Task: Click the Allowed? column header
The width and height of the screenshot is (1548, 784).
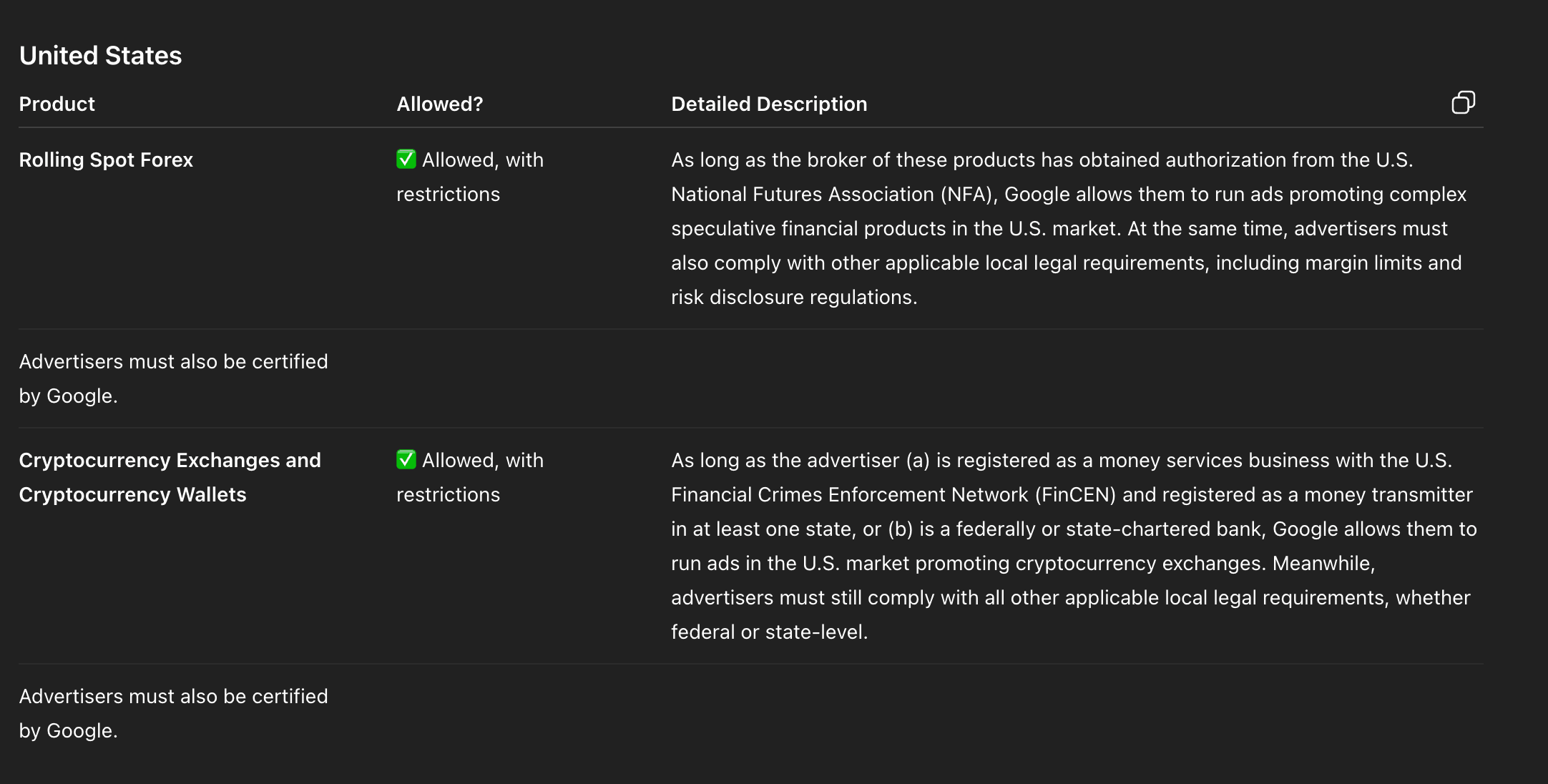Action: (x=439, y=104)
